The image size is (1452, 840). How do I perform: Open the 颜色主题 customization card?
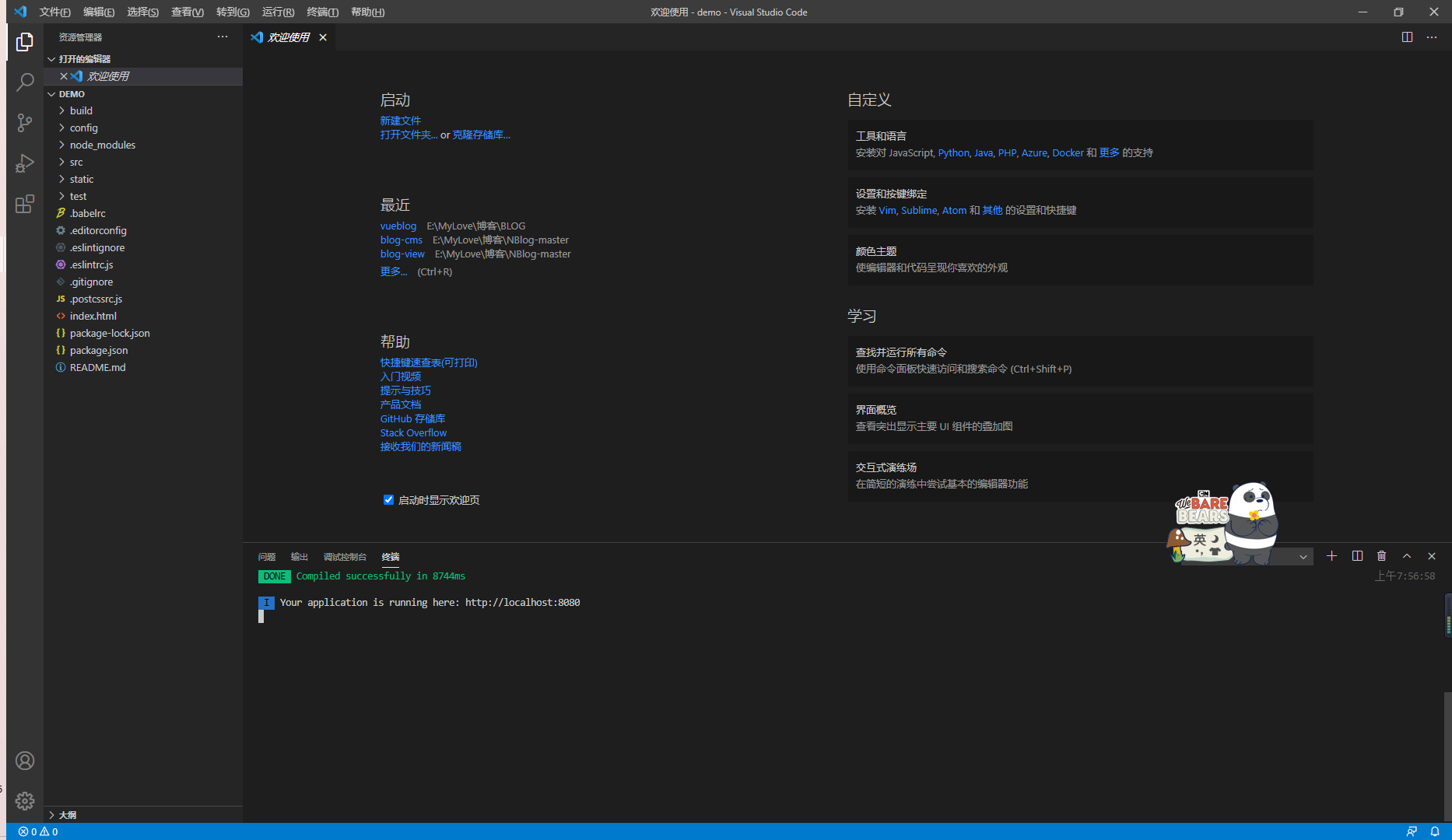1080,260
